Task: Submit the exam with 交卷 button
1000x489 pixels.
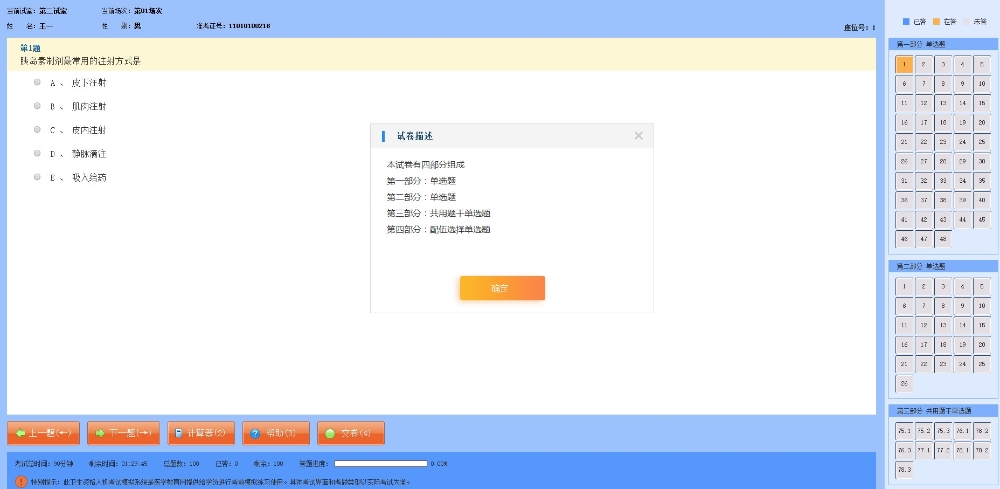Action: (x=351, y=433)
